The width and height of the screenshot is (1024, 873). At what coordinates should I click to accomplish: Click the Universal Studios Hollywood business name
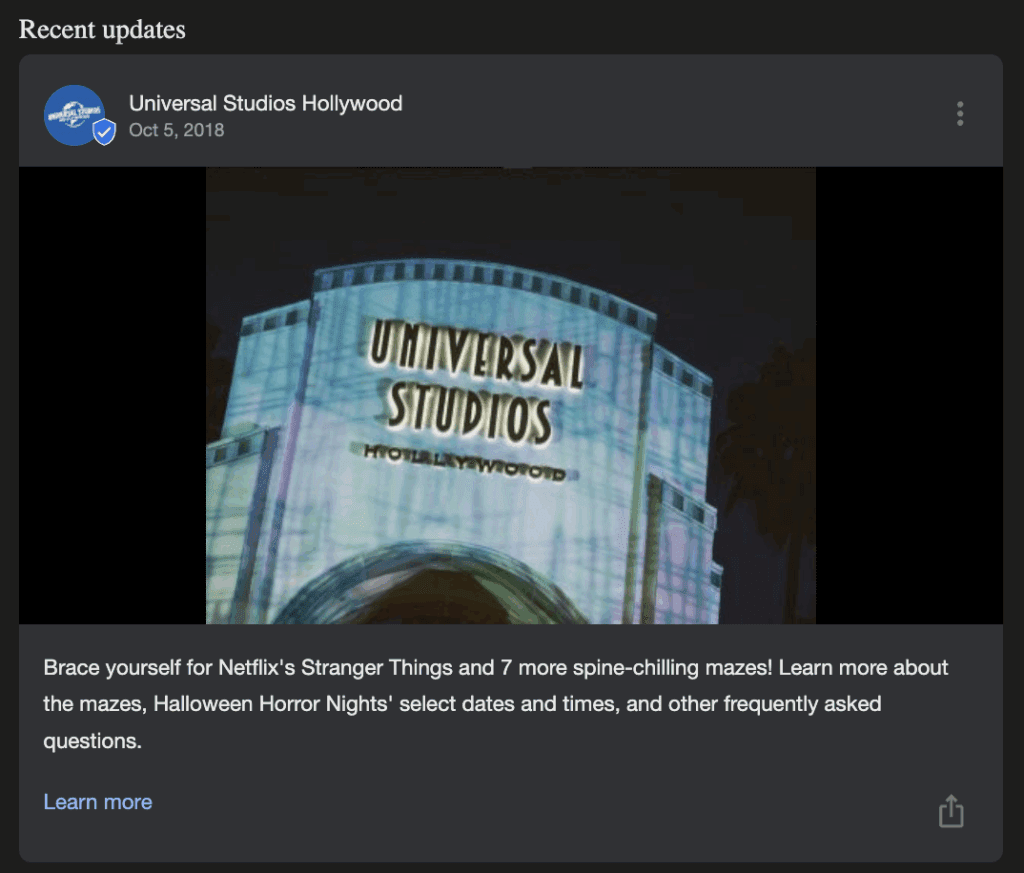[266, 103]
